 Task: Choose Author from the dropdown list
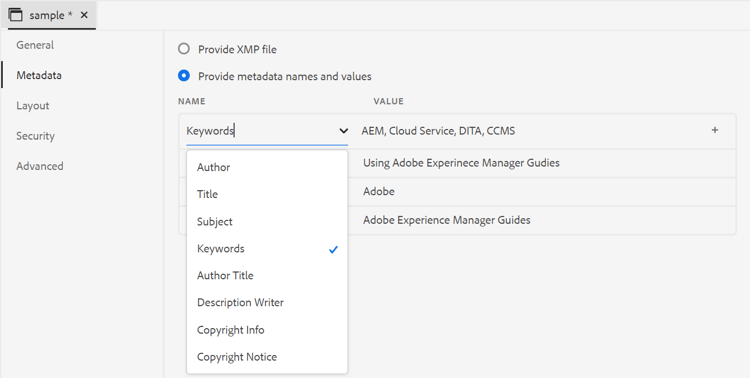pyautogui.click(x=267, y=167)
